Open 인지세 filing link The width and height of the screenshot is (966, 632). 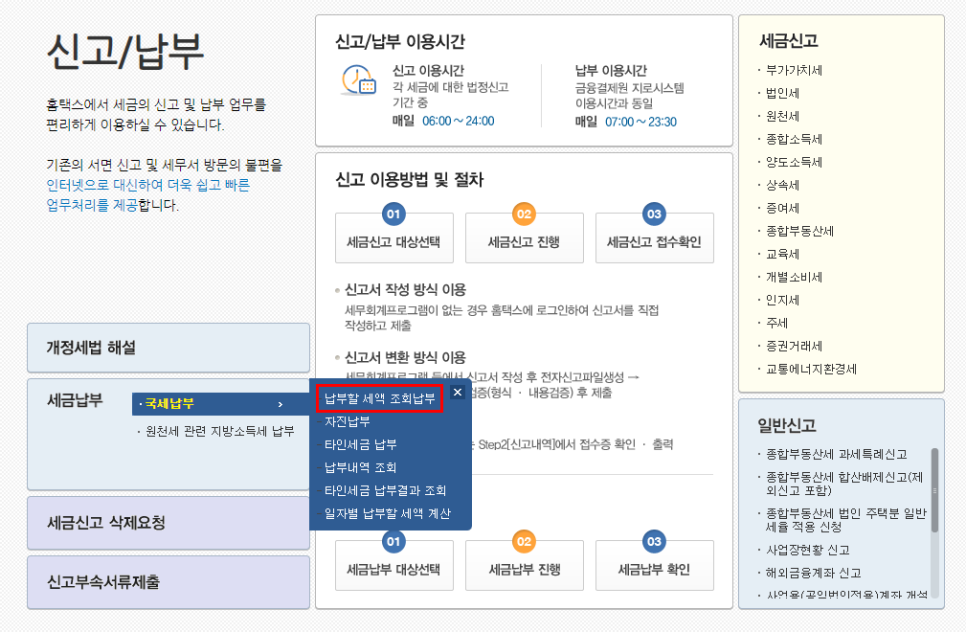[782, 300]
